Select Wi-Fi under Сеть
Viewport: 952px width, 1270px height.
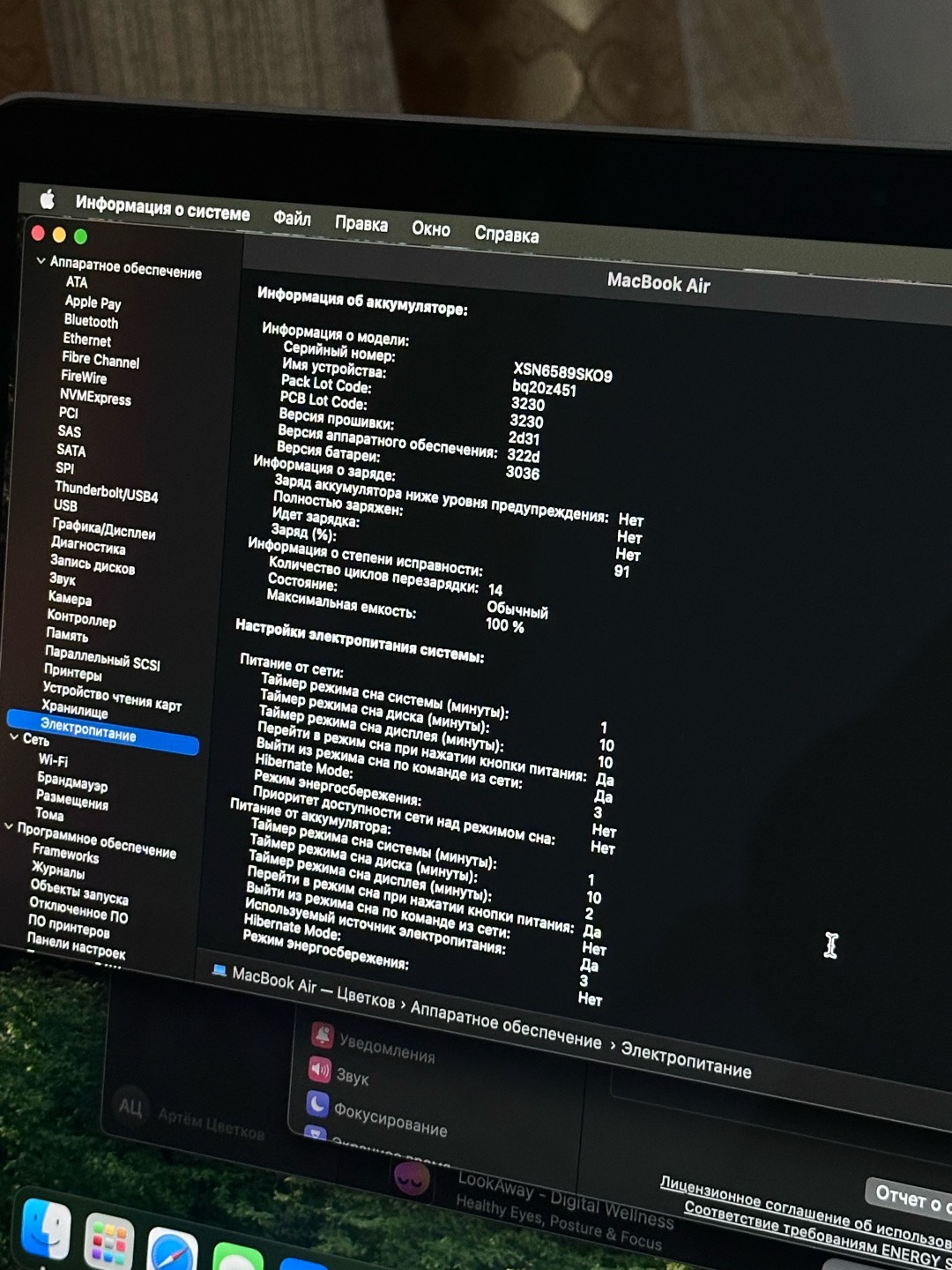pos(53,759)
